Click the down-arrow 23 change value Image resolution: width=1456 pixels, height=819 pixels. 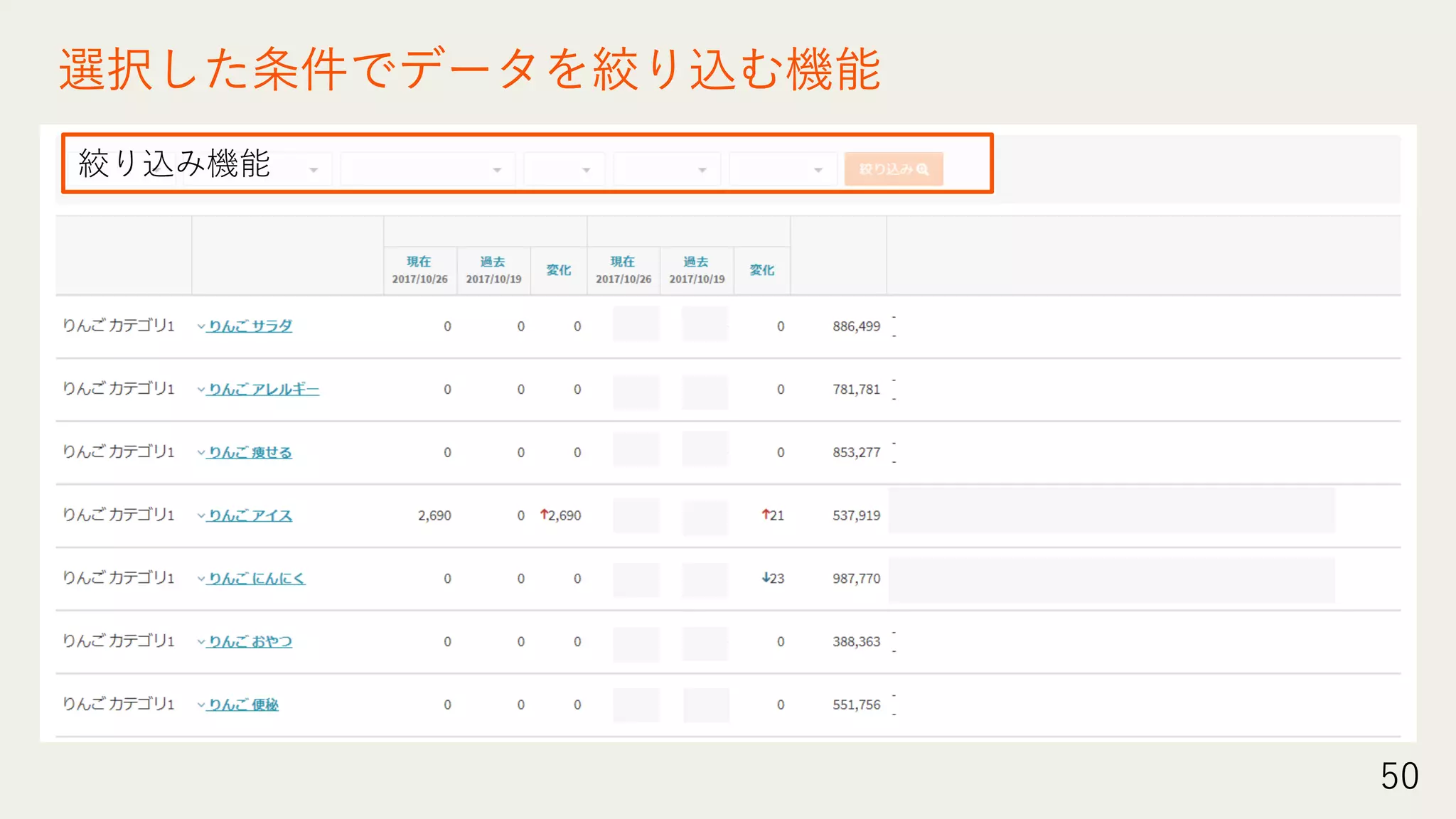click(773, 579)
